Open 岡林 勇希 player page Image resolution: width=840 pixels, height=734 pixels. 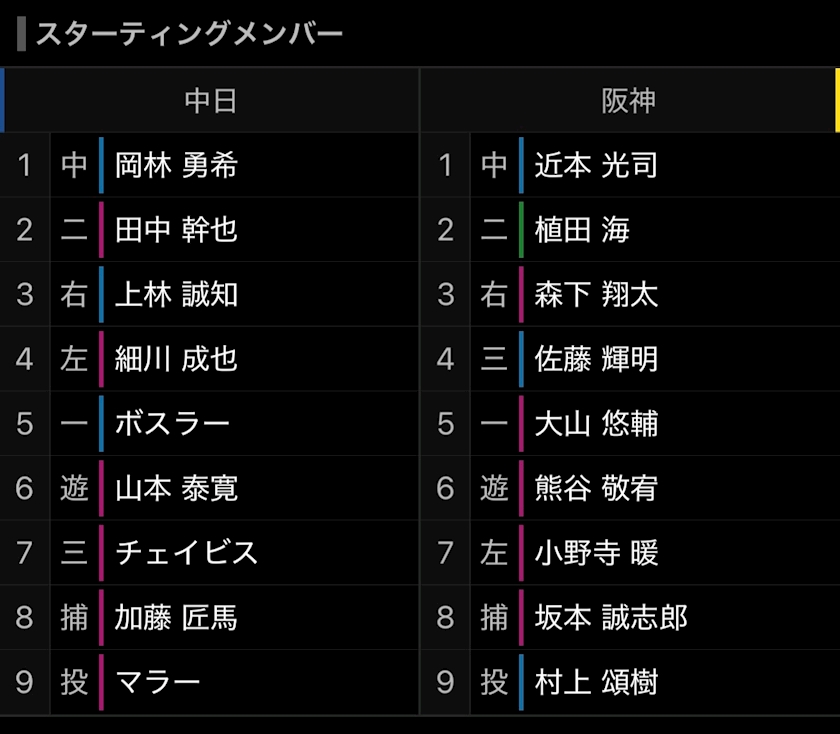(177, 165)
